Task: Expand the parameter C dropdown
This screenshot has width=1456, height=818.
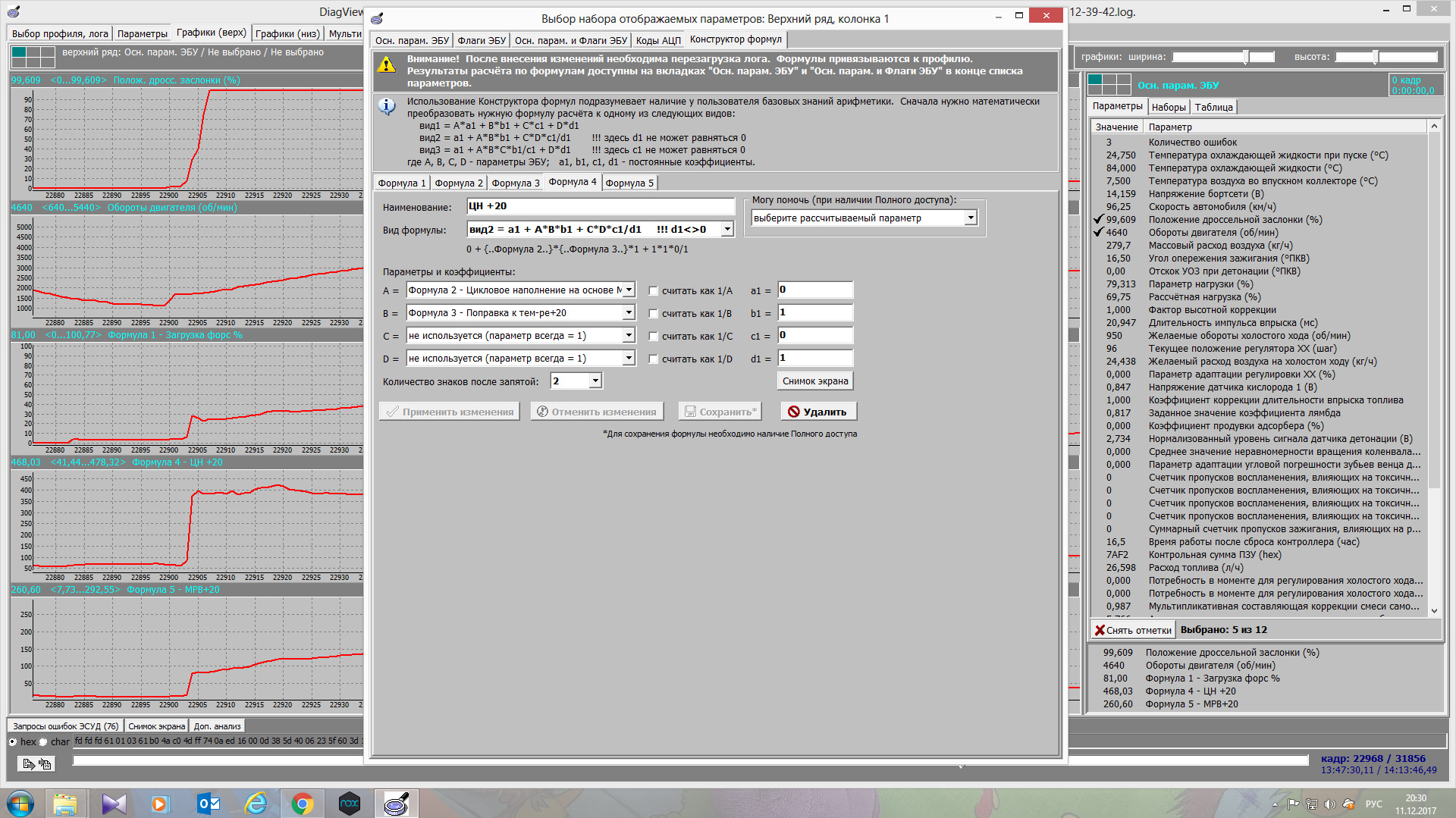Action: click(629, 335)
